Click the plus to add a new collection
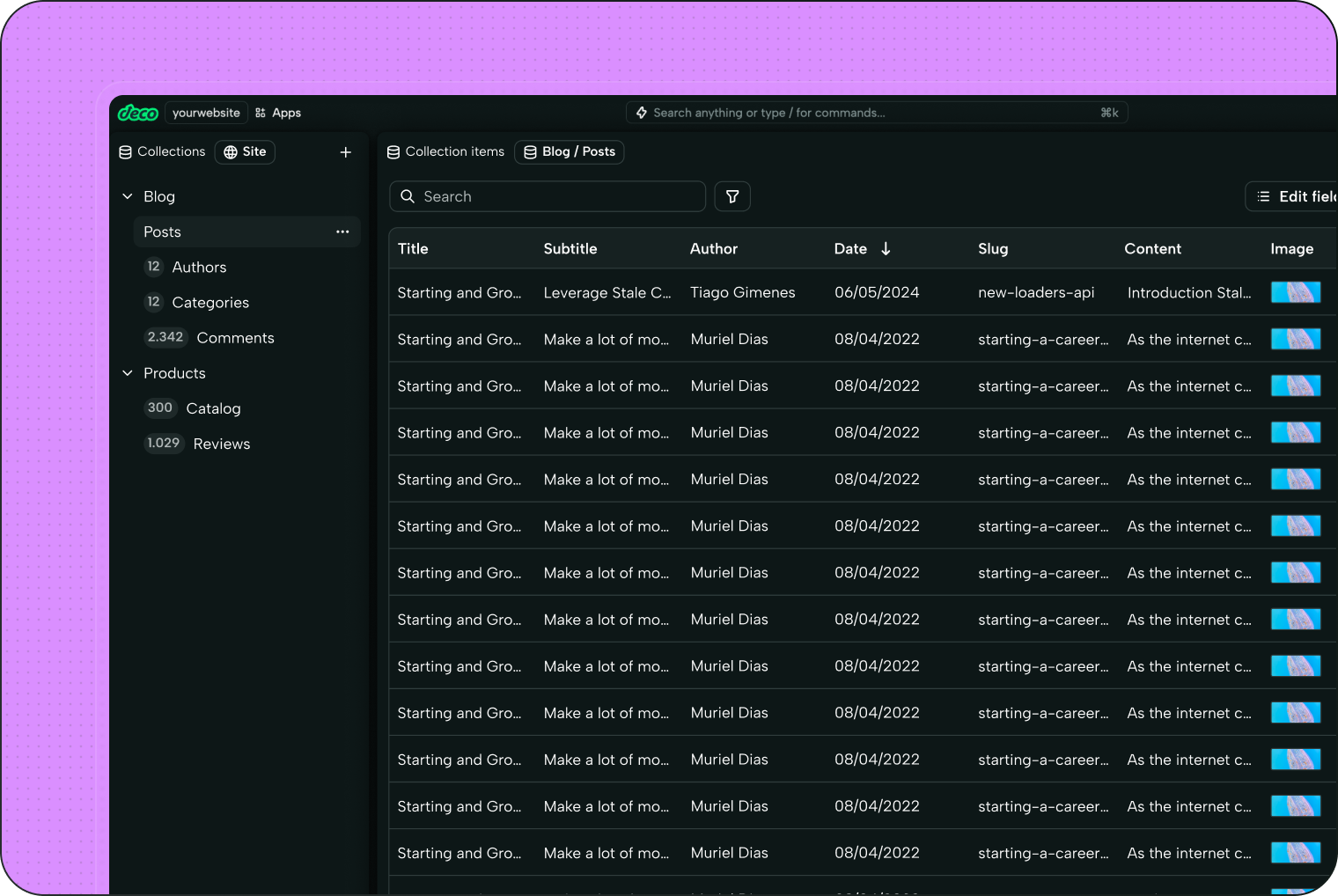 click(x=346, y=151)
